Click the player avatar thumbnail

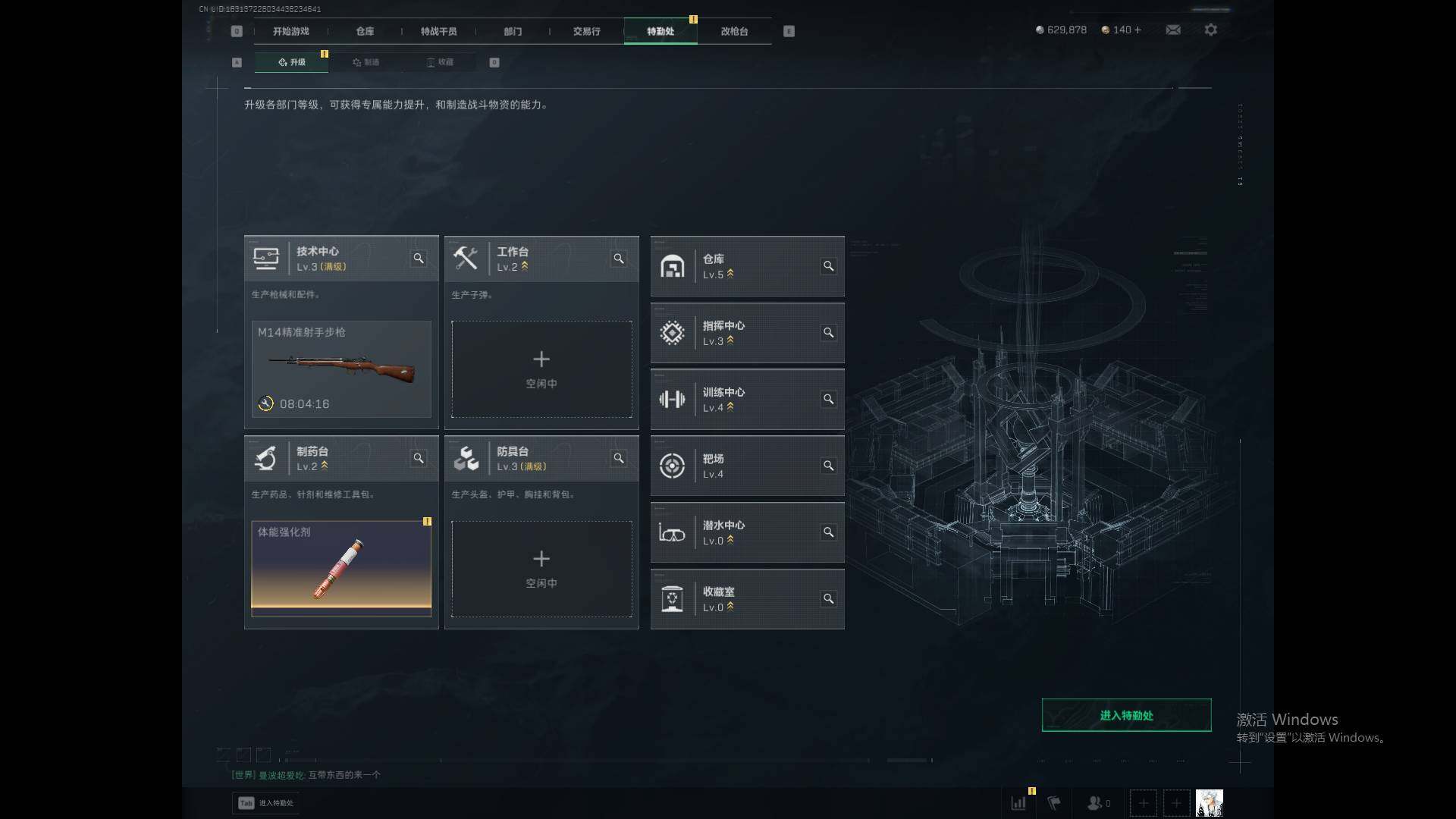tap(1210, 802)
